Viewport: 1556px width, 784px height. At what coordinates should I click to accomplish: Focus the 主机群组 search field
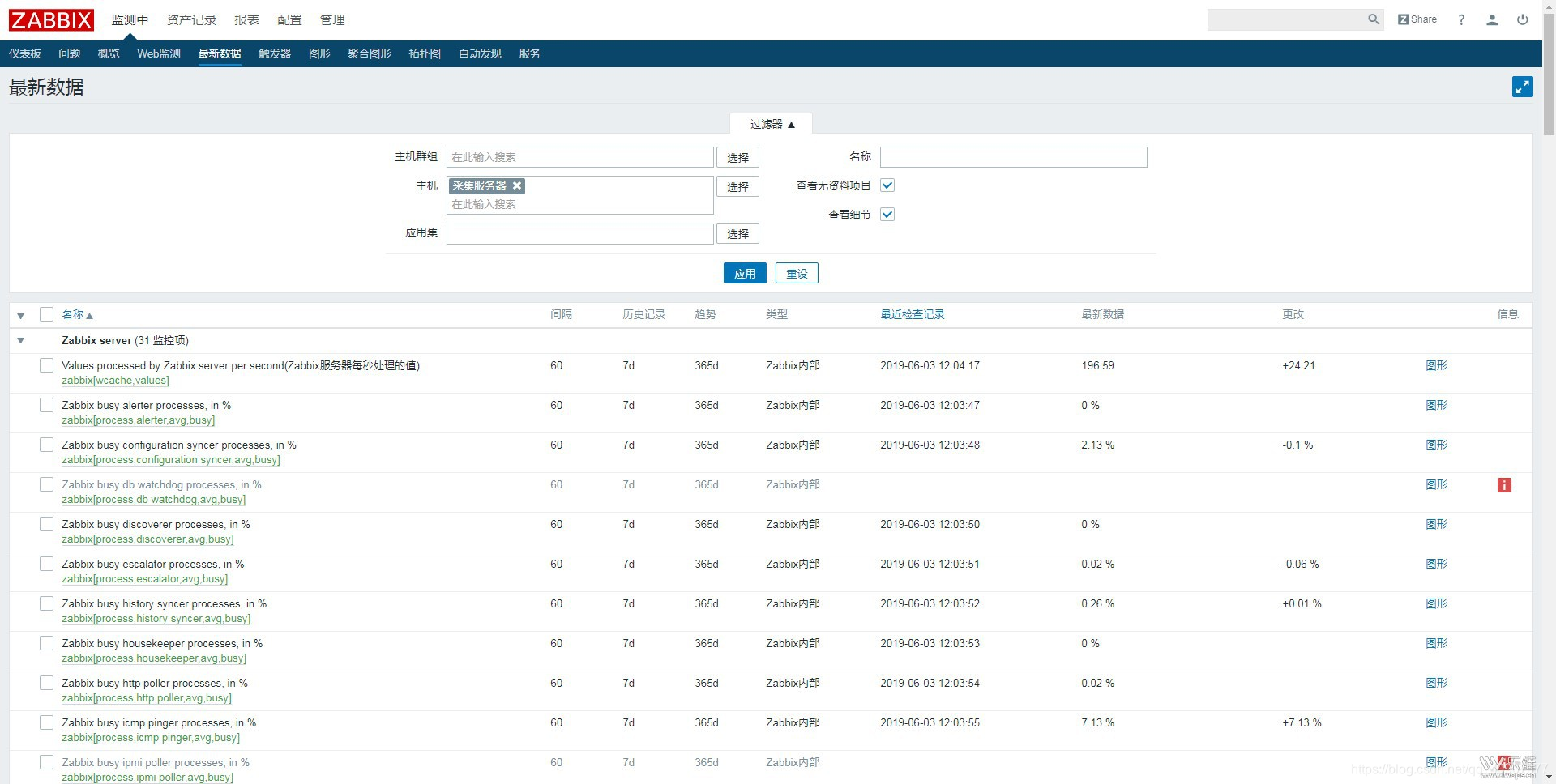point(579,157)
